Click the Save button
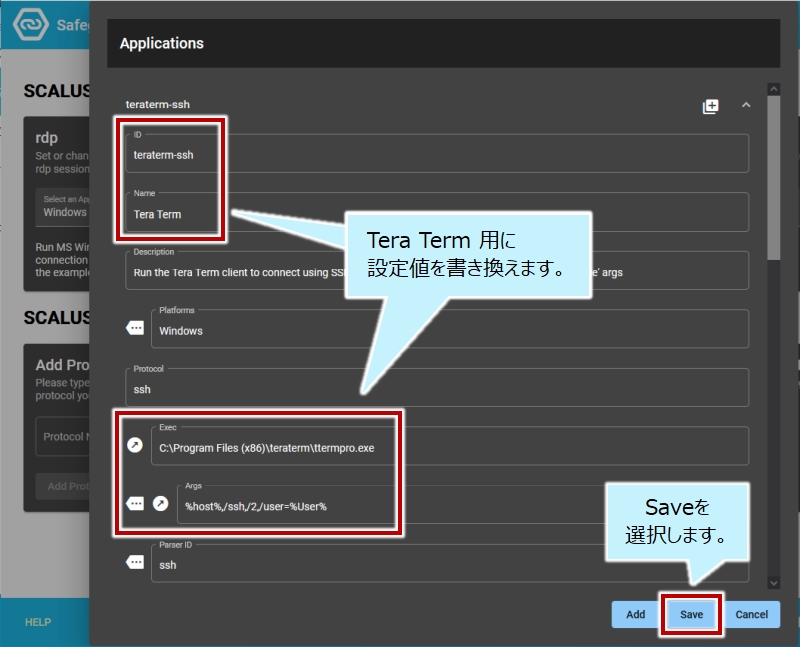The height and width of the screenshot is (647, 800). tap(691, 614)
